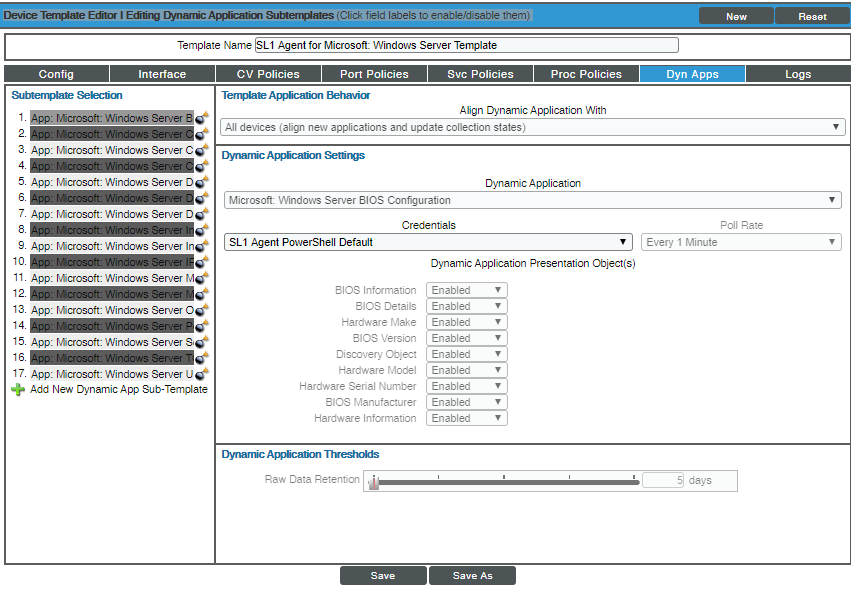Select subtemplate row 9 in the list

[x=112, y=246]
